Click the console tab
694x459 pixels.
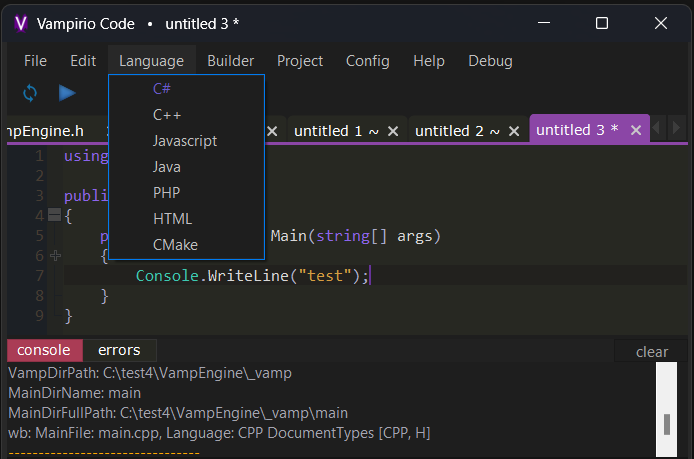44,350
